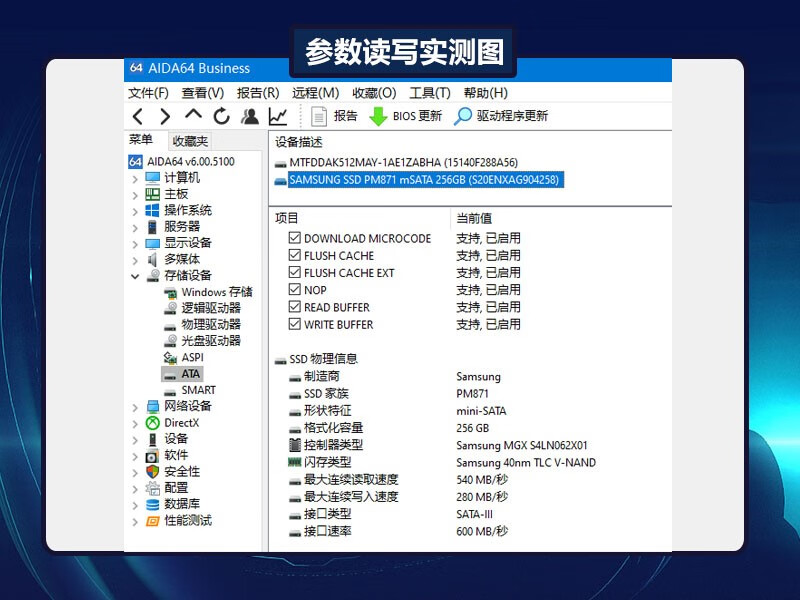Viewport: 800px width, 600px height.
Task: Toggle the FLUSH CACHE EXT checkbox
Action: (x=294, y=272)
